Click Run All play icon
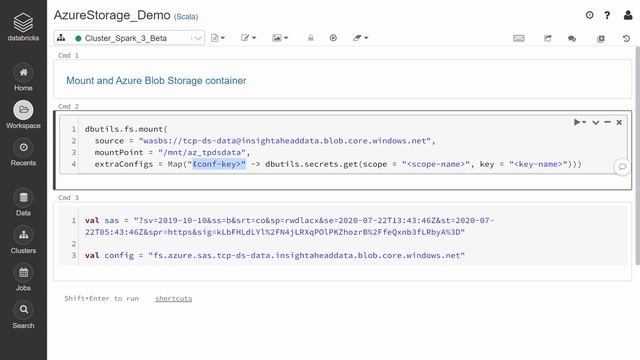Screen dimensions: 640x360 pyautogui.click(x=333, y=38)
